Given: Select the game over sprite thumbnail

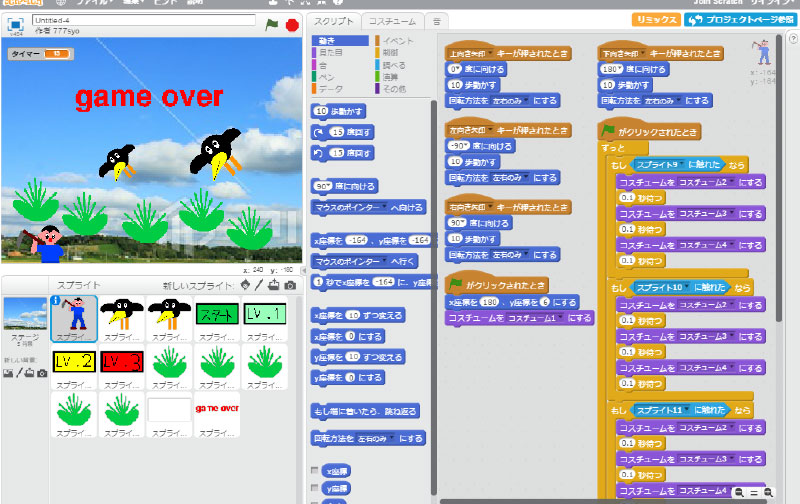Looking at the screenshot, I should click(217, 414).
